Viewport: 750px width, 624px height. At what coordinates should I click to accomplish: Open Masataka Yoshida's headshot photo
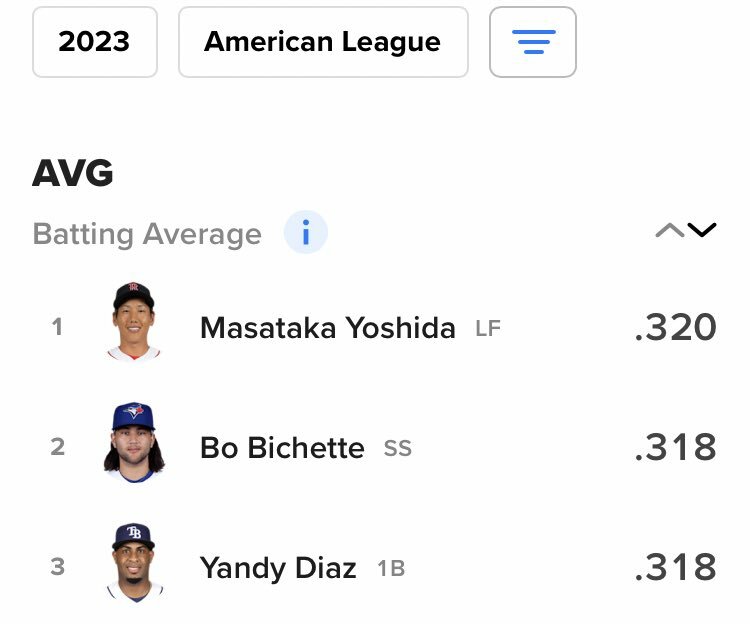click(133, 320)
